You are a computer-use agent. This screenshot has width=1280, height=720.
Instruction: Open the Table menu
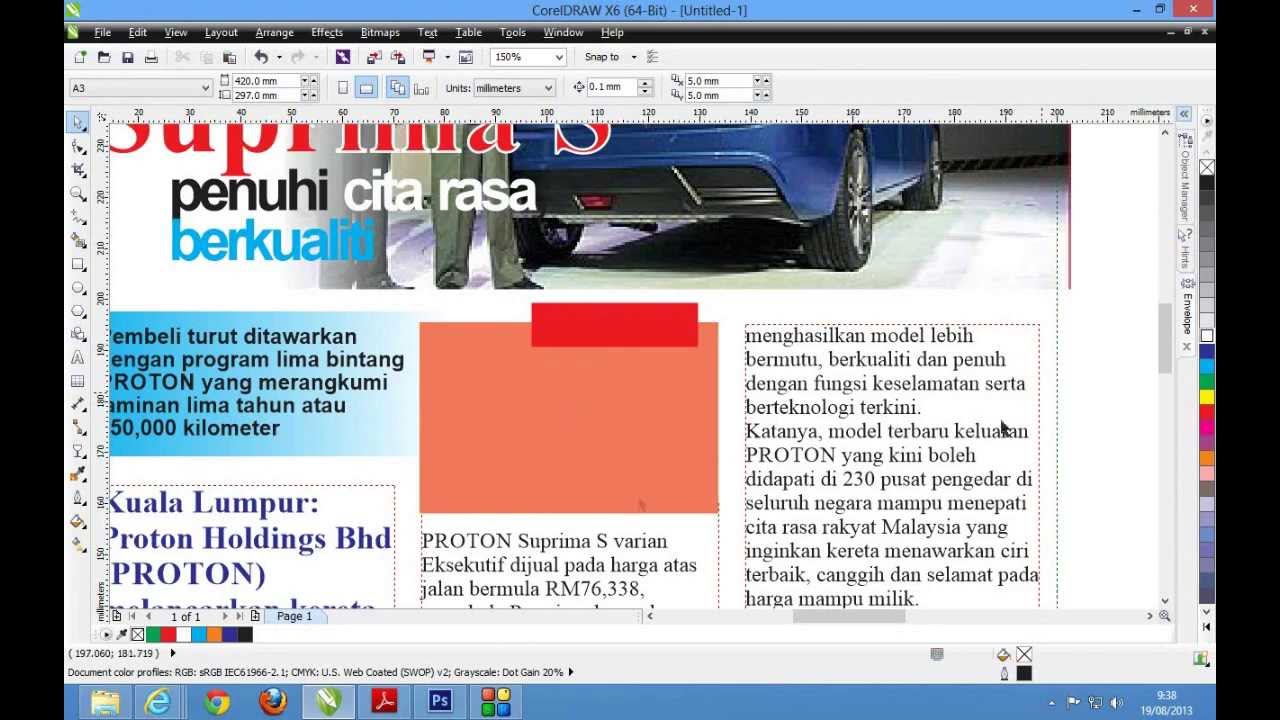[x=469, y=33]
